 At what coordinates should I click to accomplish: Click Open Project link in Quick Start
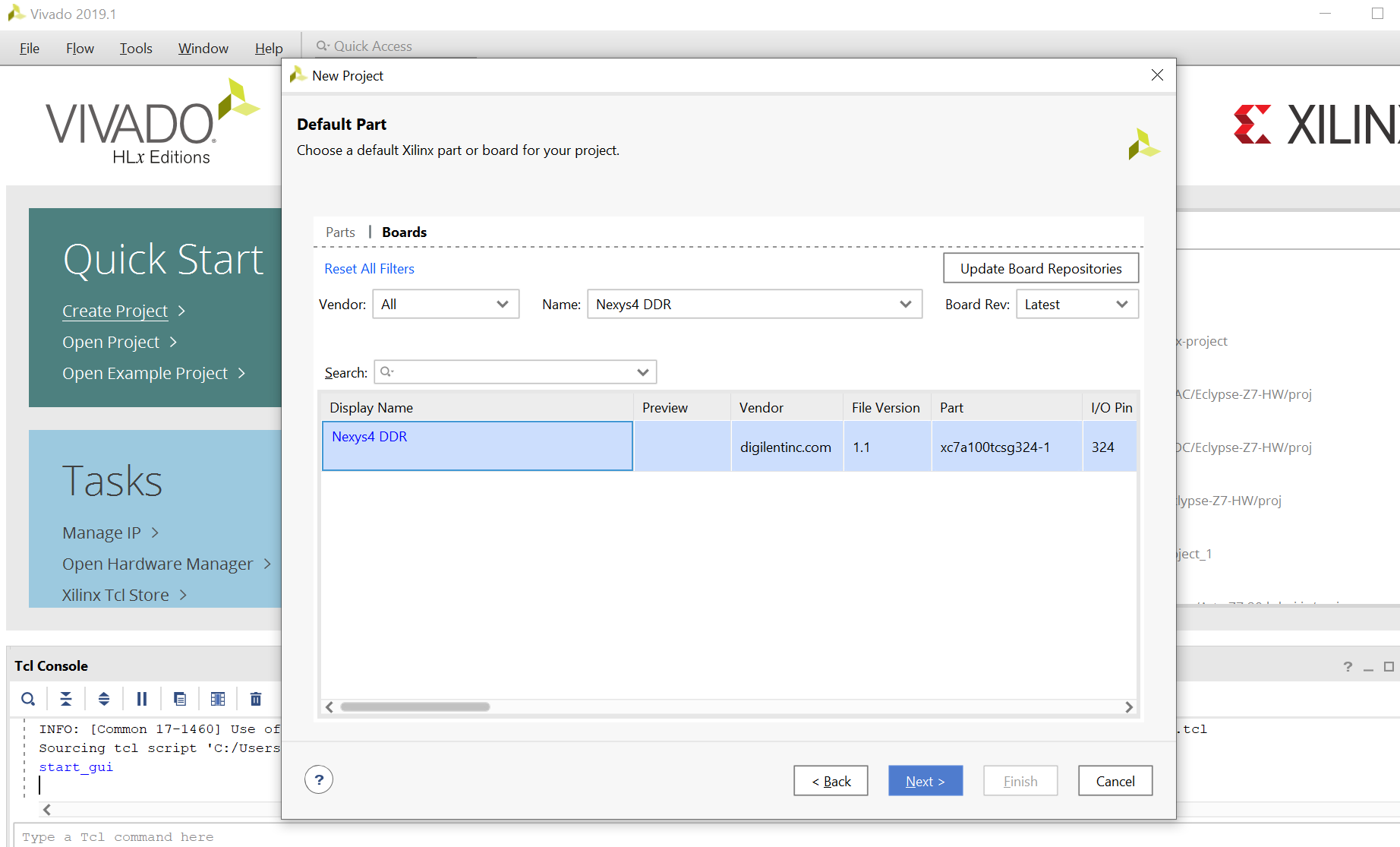pos(111,343)
